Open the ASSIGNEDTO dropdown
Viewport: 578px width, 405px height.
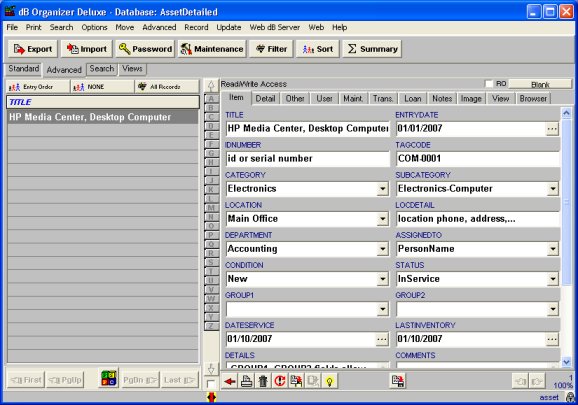click(x=553, y=249)
